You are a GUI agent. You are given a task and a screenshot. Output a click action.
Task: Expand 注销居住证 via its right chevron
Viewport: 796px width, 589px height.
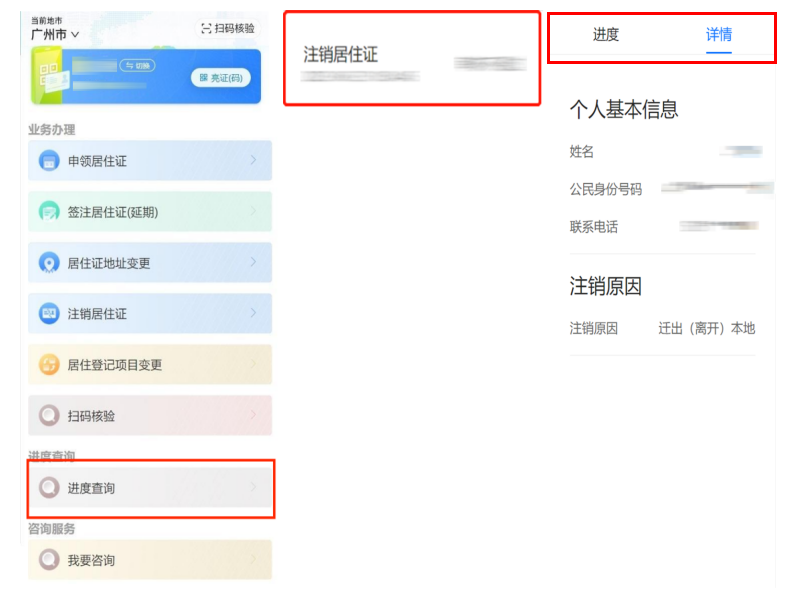pos(253,313)
